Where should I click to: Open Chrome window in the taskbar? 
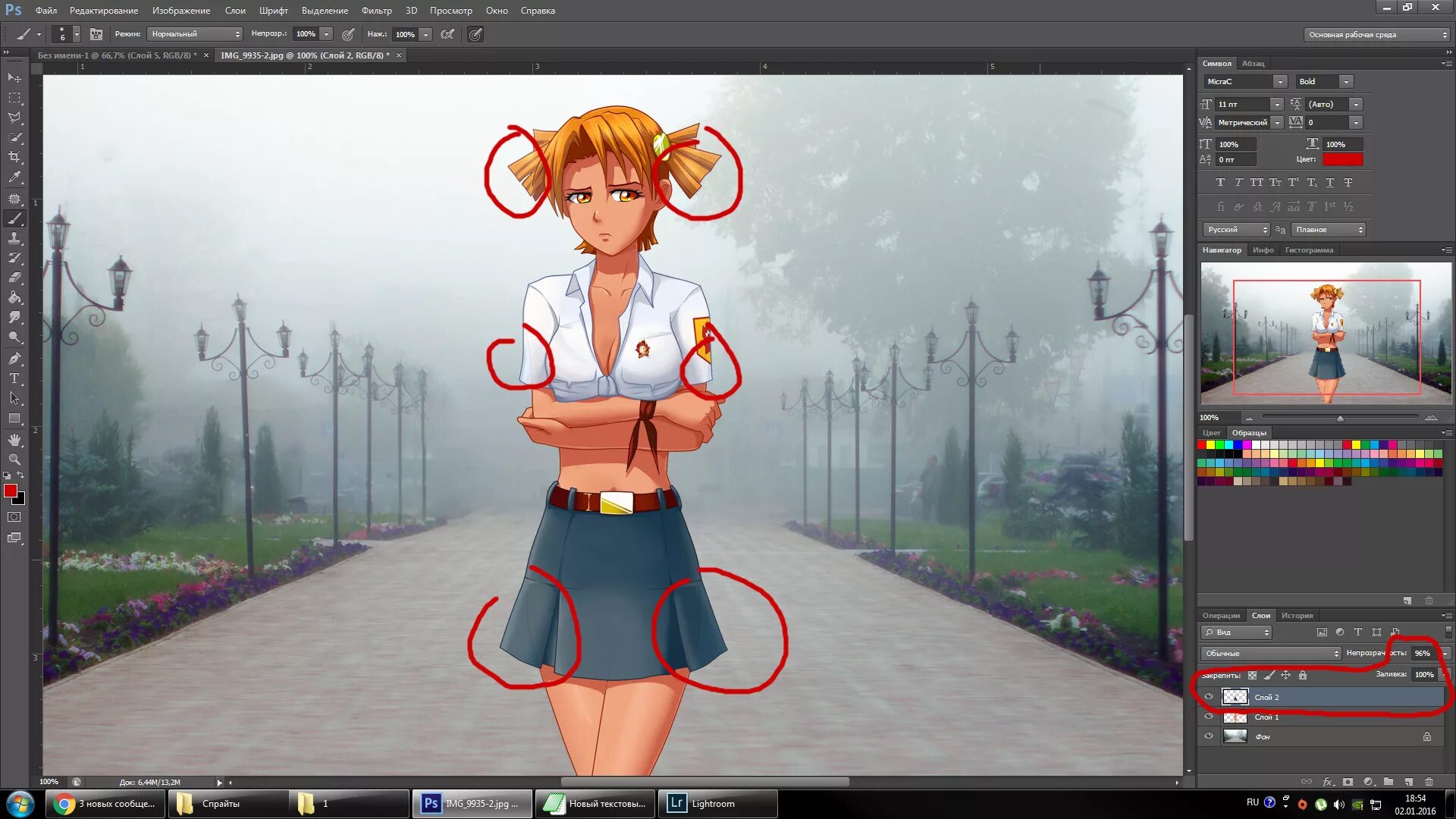tap(105, 804)
